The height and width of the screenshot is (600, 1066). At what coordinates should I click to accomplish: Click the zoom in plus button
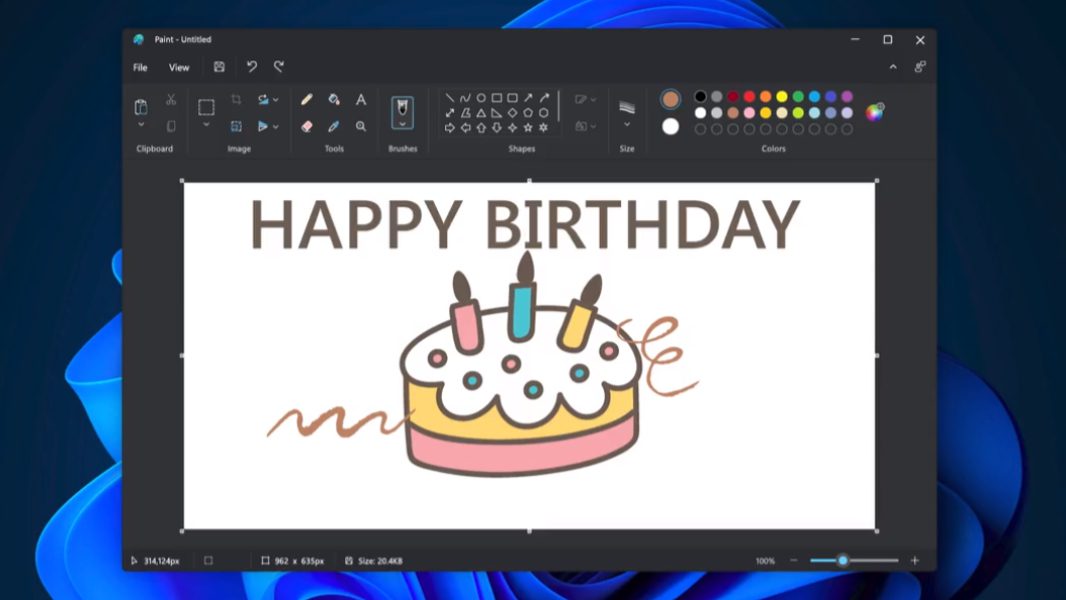point(915,561)
